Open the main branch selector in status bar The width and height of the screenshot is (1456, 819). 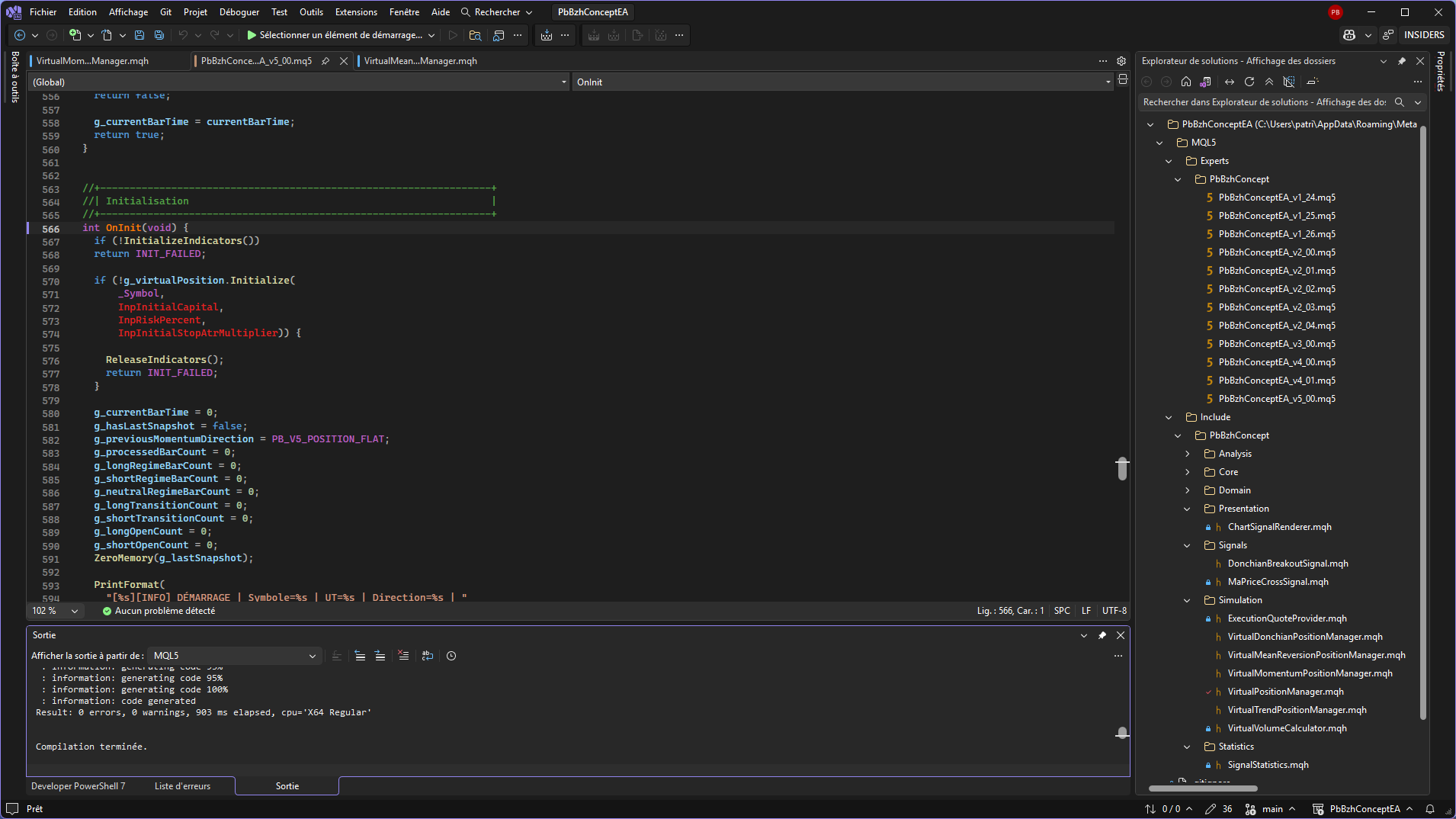(x=1270, y=809)
